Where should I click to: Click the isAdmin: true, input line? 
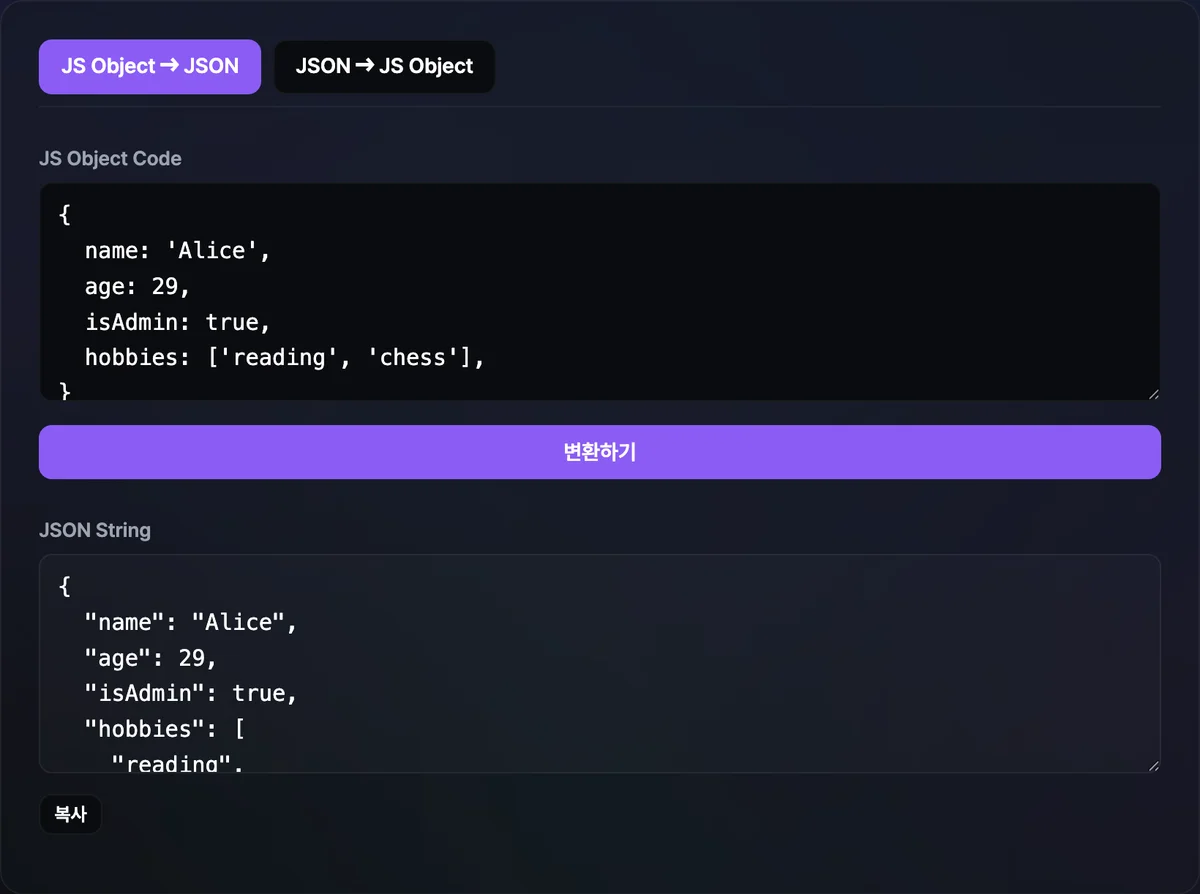(178, 322)
